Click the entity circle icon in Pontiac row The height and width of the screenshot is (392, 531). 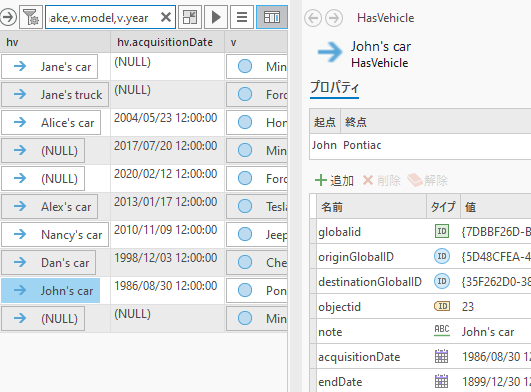[245, 290]
